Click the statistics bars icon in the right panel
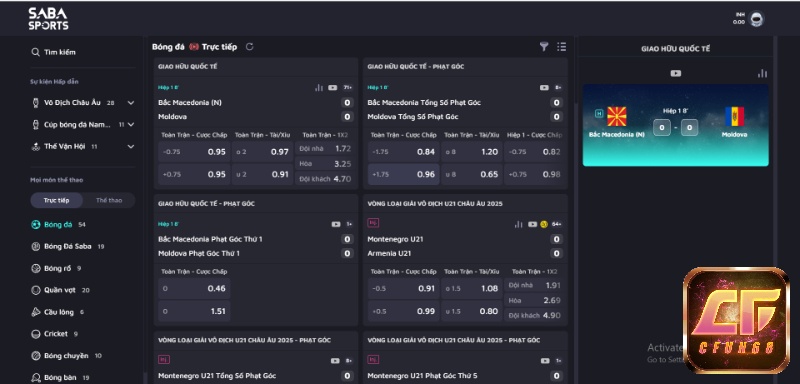 click(x=762, y=73)
